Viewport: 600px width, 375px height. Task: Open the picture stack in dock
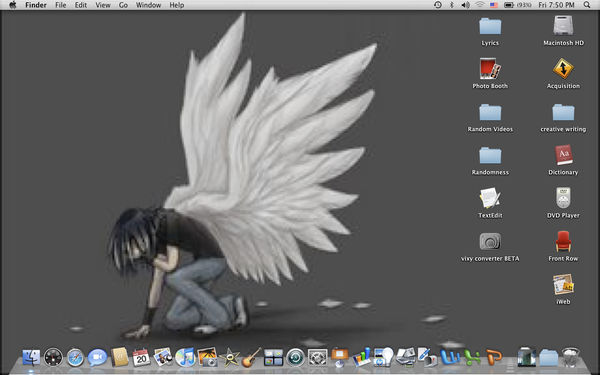527,357
